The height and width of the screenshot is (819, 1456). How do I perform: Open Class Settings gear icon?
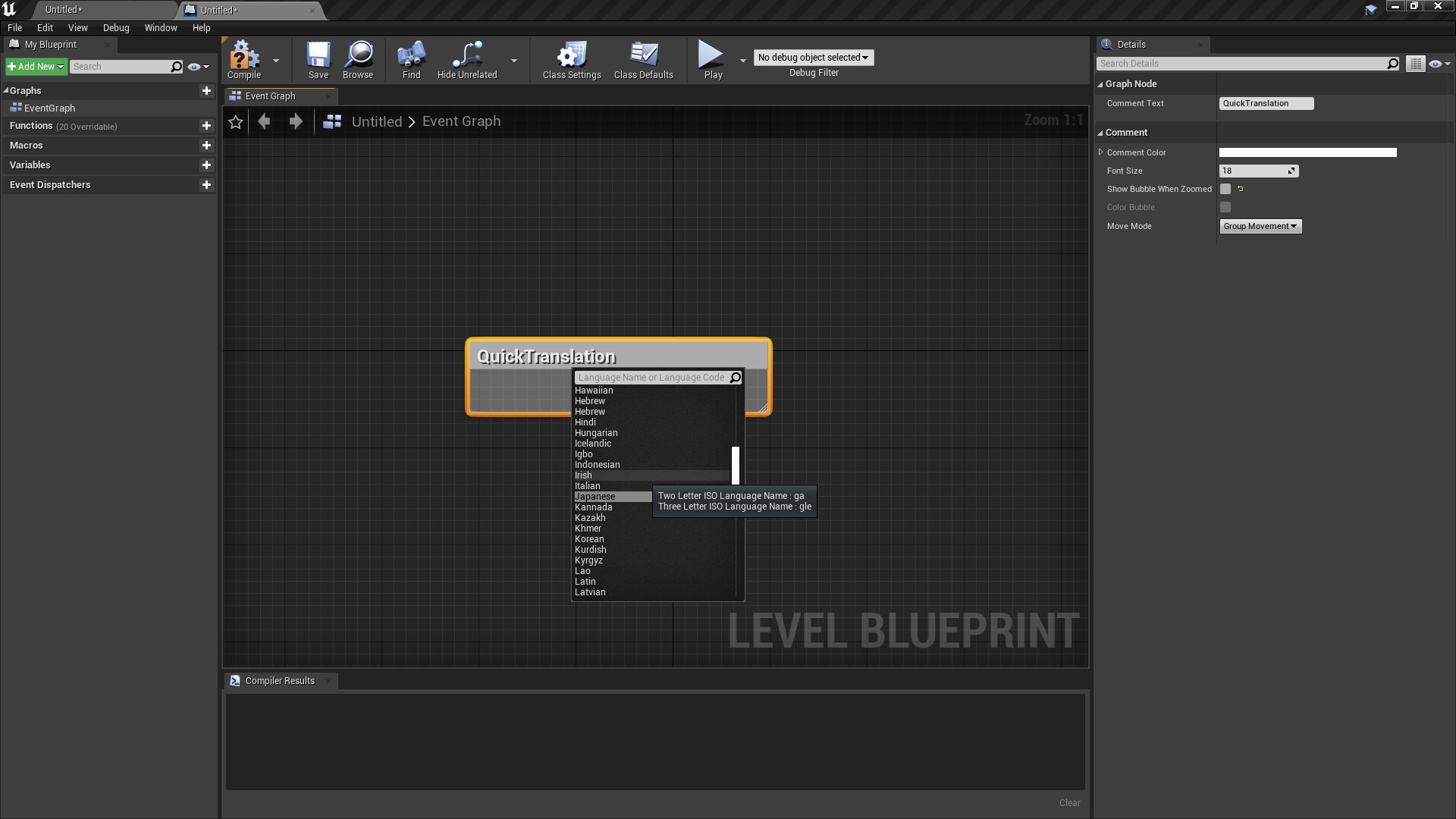click(x=572, y=56)
